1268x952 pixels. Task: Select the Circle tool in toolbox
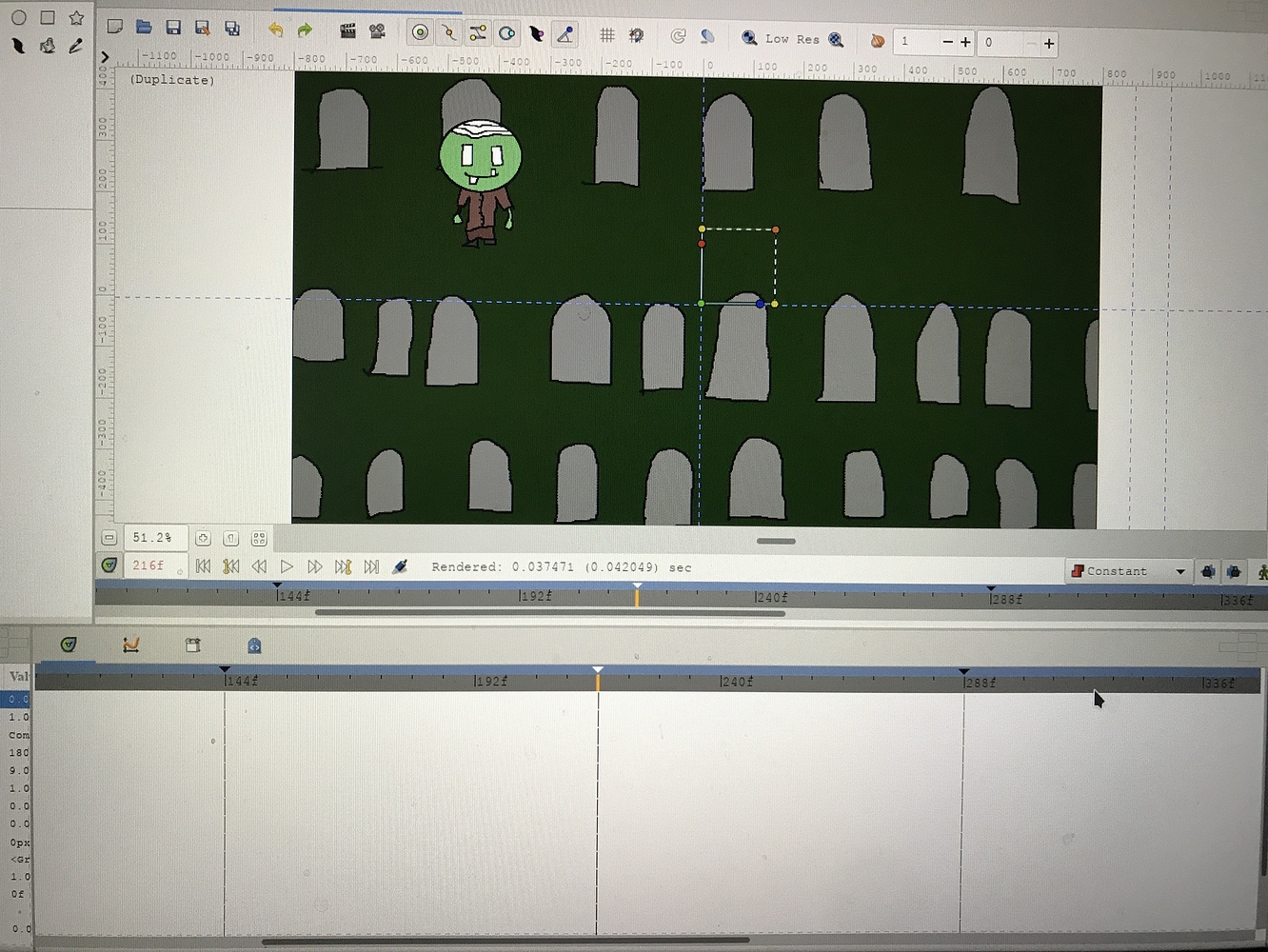(18, 18)
